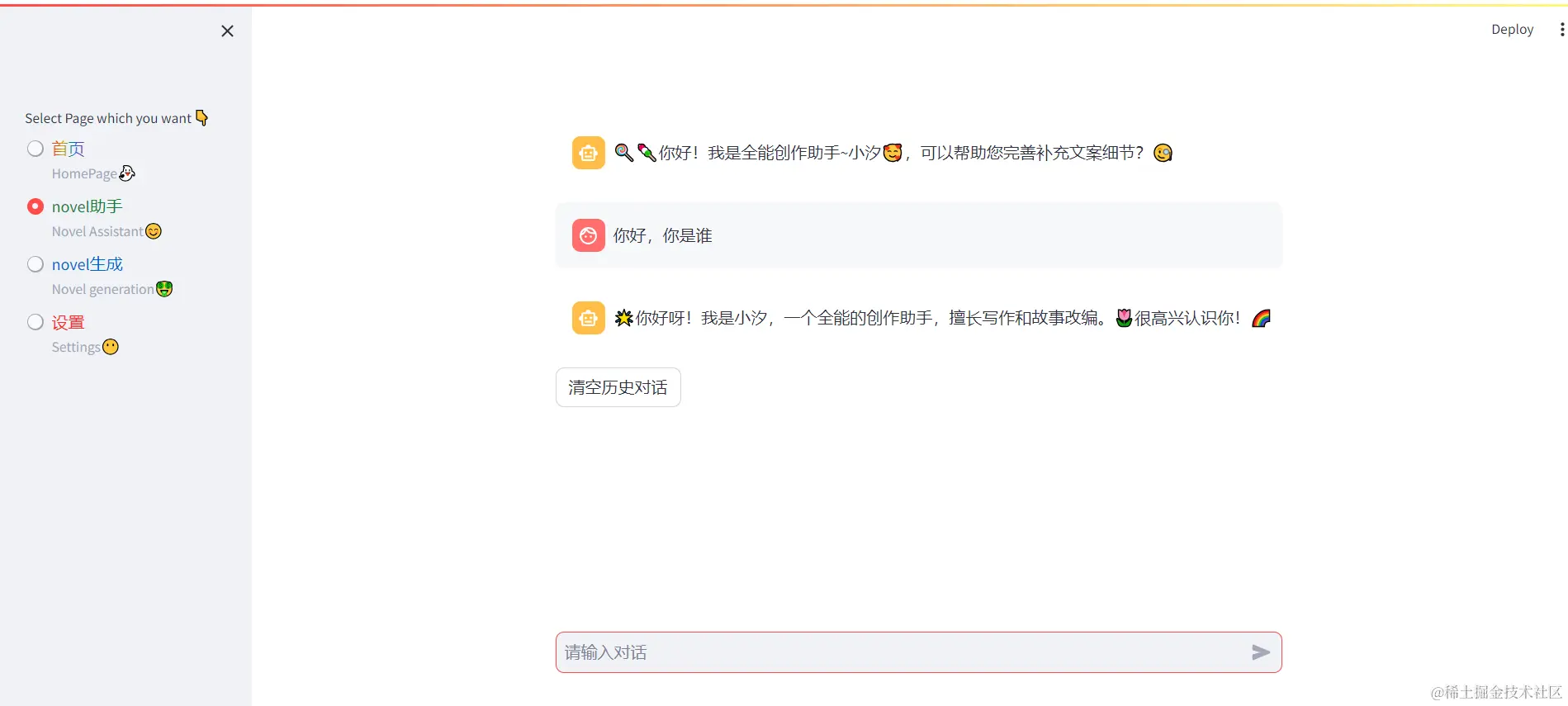Click the send arrow icon
This screenshot has width=1568, height=706.
tap(1260, 652)
